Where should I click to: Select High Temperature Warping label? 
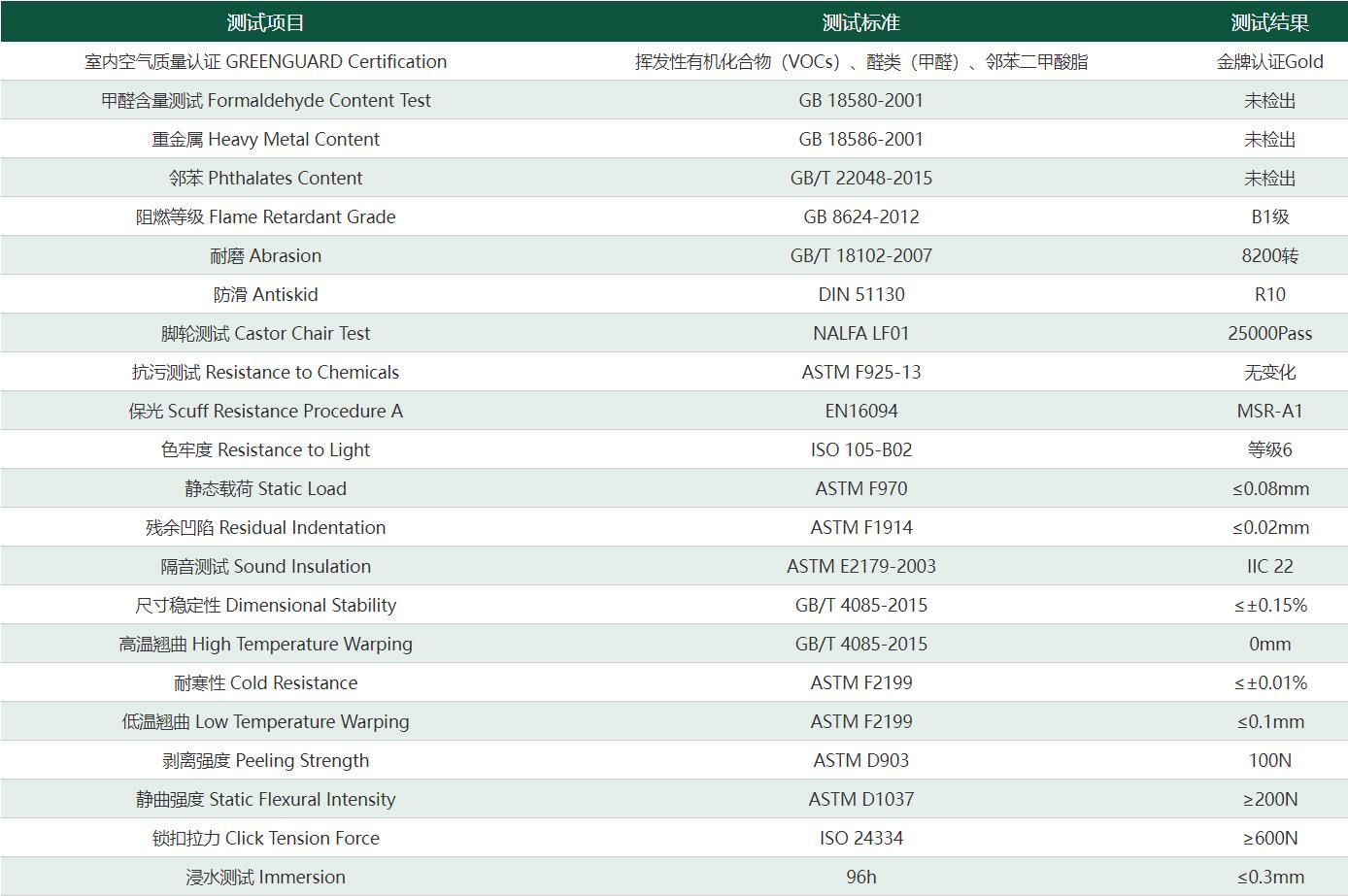tap(265, 644)
